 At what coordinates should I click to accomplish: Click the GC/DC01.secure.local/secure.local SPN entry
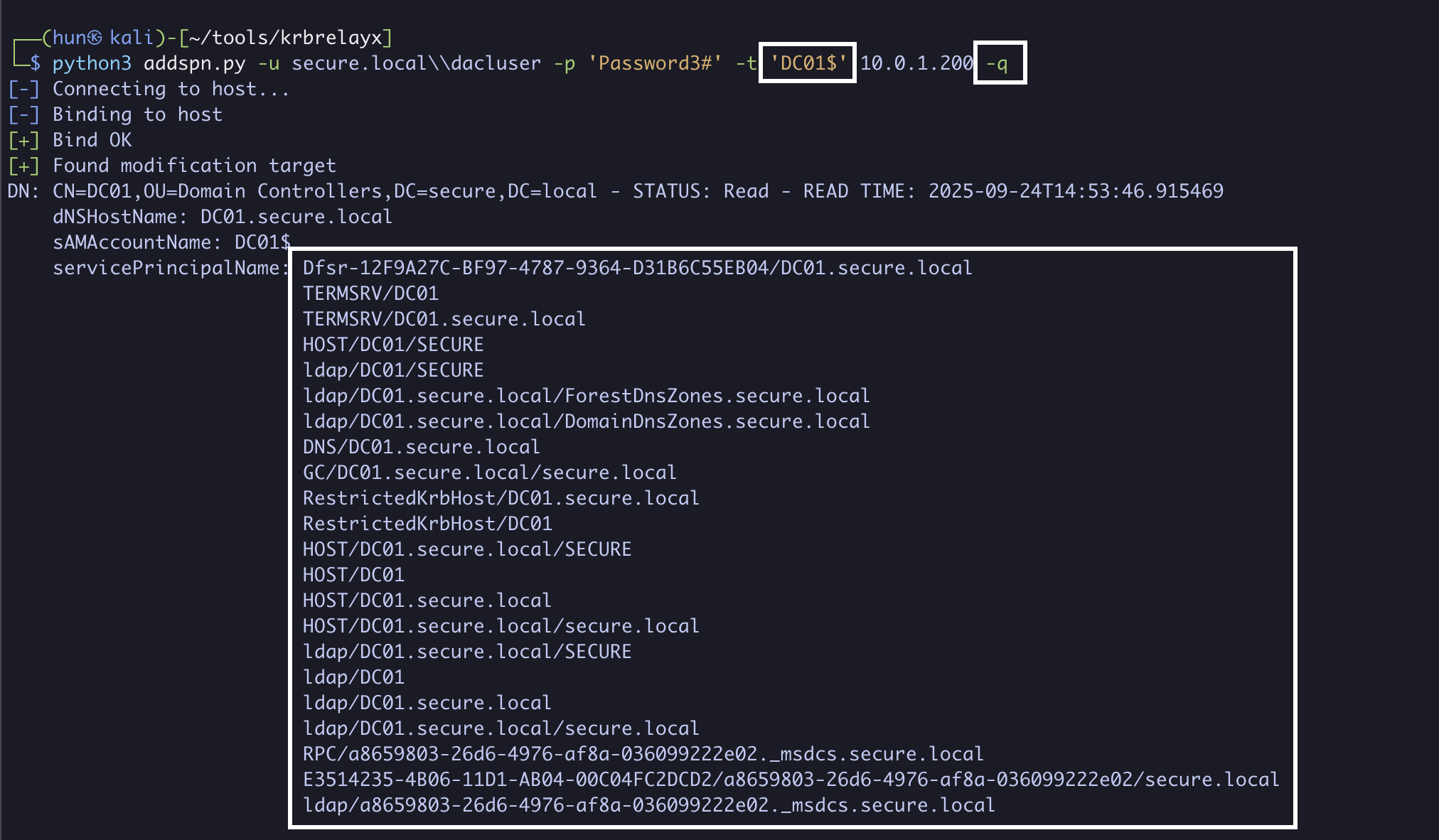point(489,473)
